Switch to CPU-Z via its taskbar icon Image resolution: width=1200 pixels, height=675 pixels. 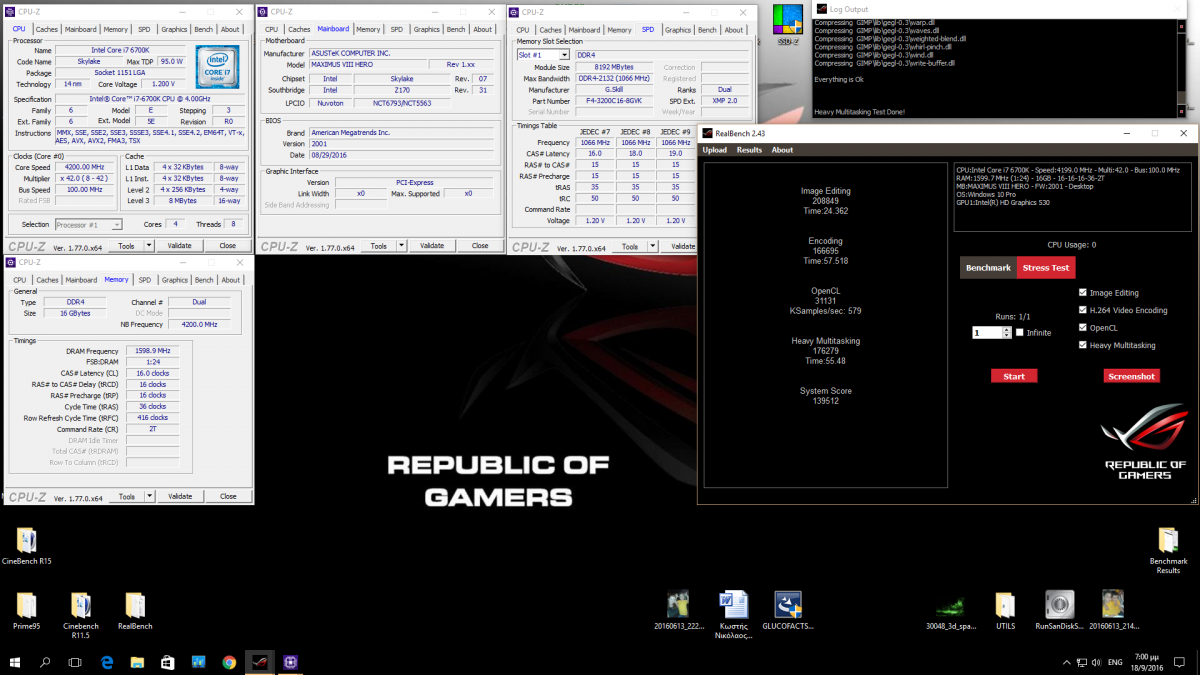click(291, 662)
